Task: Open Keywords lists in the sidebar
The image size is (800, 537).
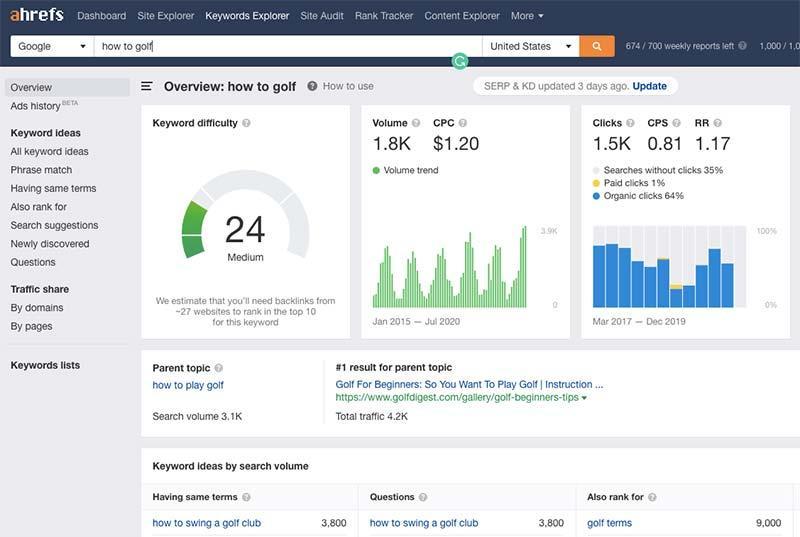Action: pos(45,365)
